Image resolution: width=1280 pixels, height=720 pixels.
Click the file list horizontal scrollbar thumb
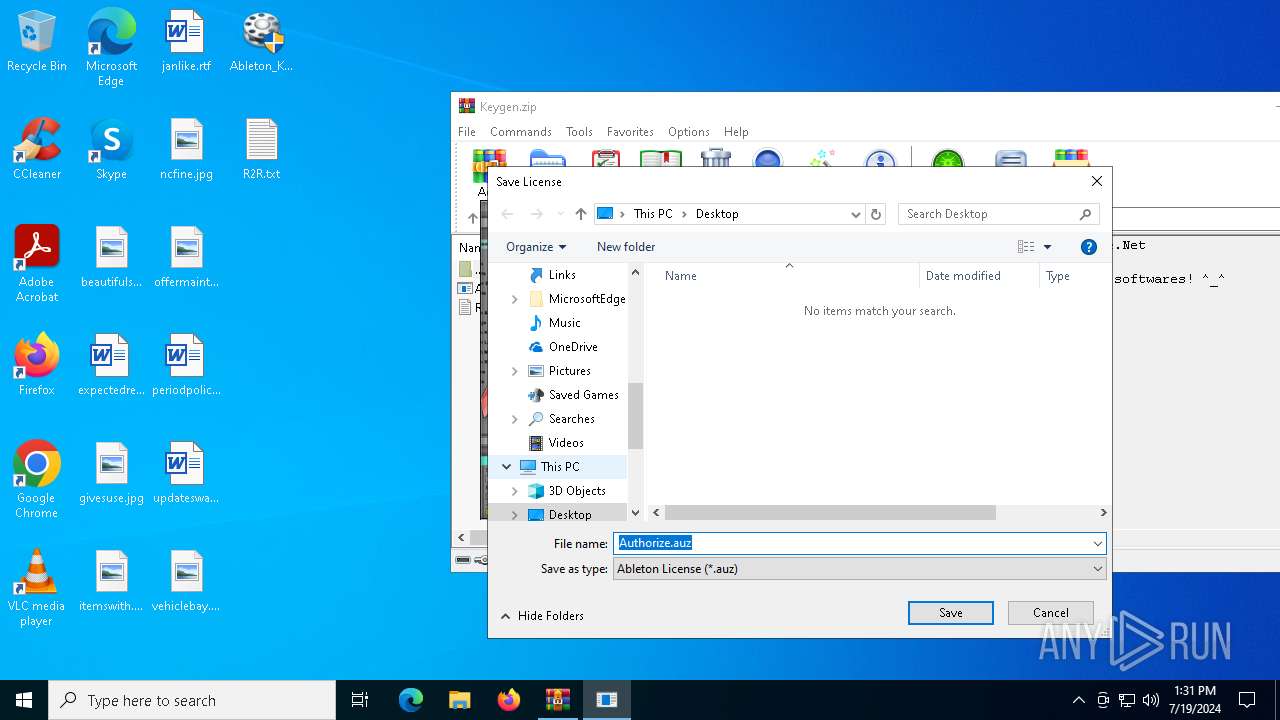click(830, 513)
